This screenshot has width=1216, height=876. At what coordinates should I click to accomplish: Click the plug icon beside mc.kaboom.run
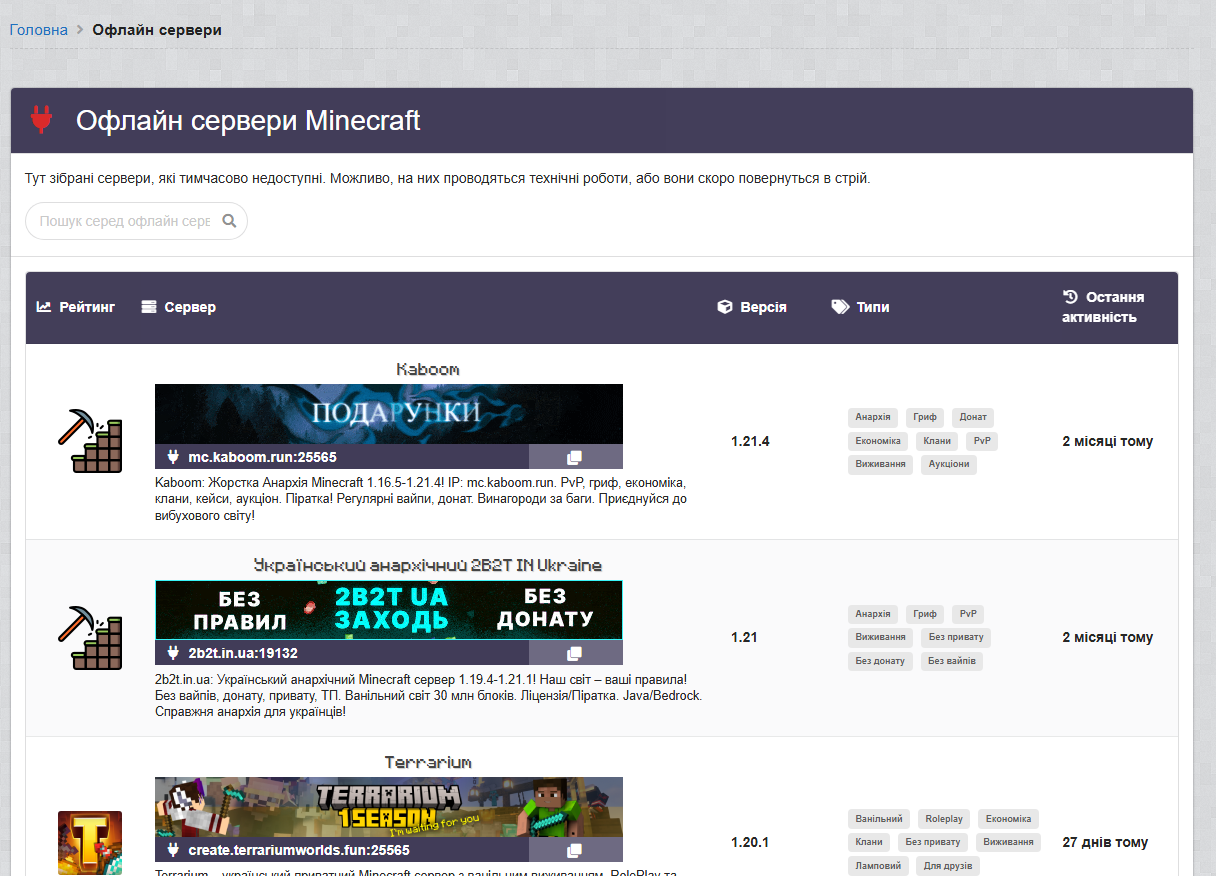coord(172,457)
